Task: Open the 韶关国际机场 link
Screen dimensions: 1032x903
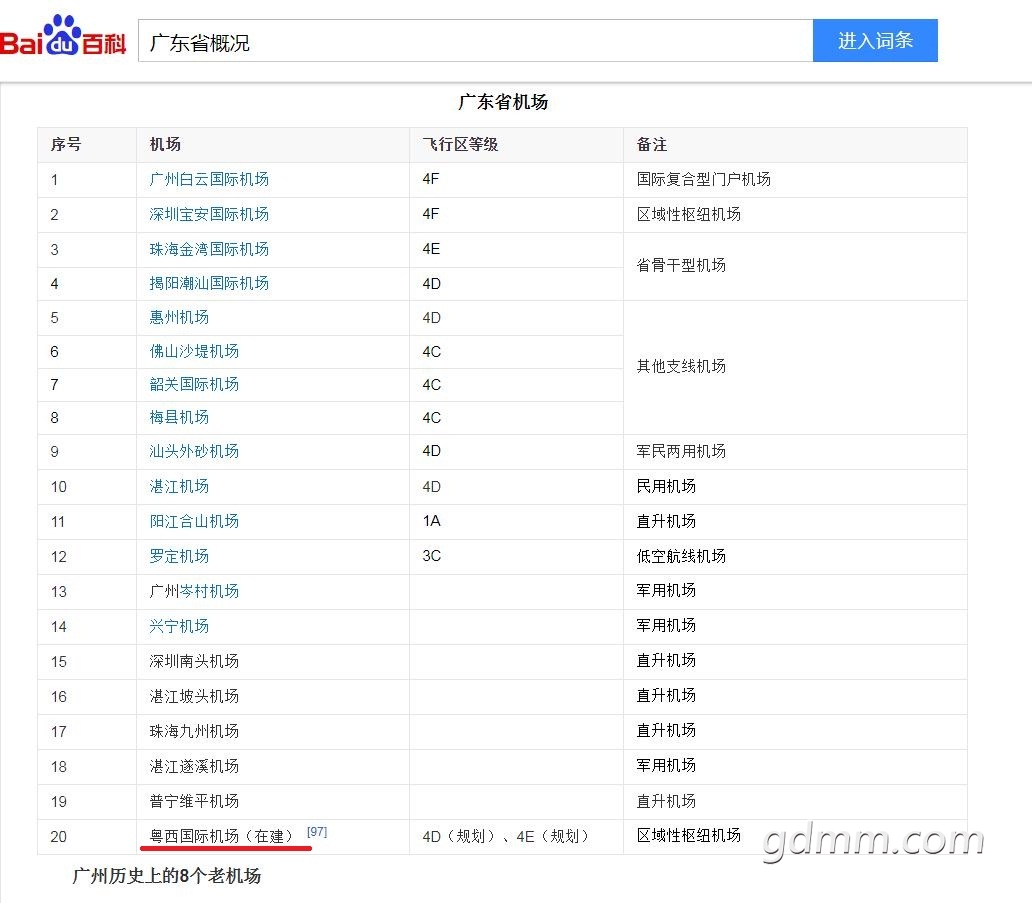Action: pyautogui.click(x=194, y=384)
